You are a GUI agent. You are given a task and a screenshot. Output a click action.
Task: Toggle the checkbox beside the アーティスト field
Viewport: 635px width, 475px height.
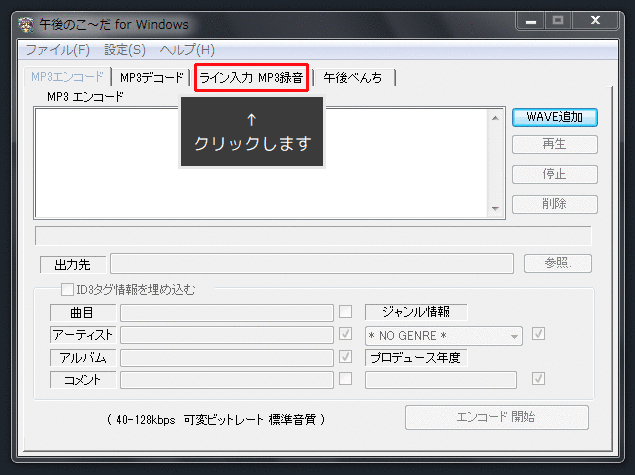(345, 334)
